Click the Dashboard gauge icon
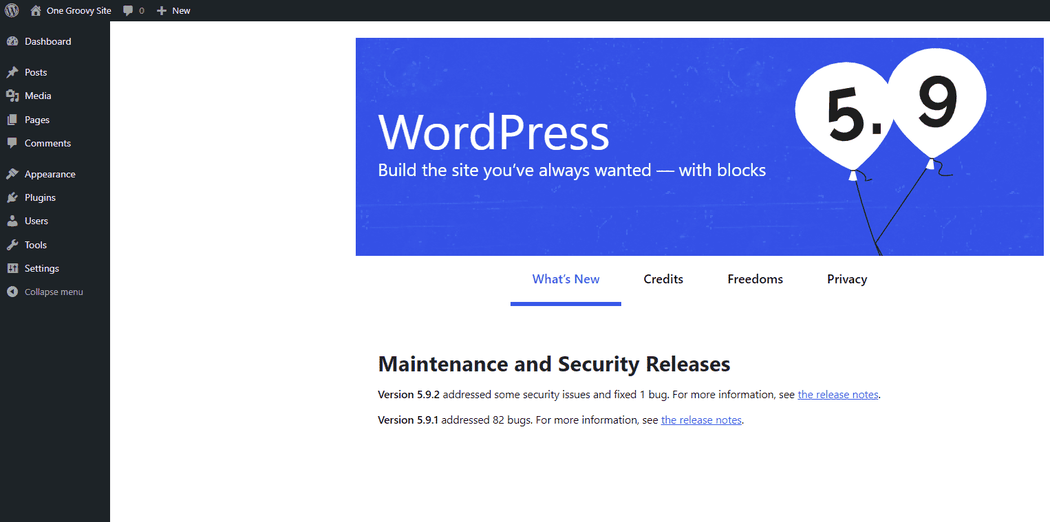 (12, 41)
